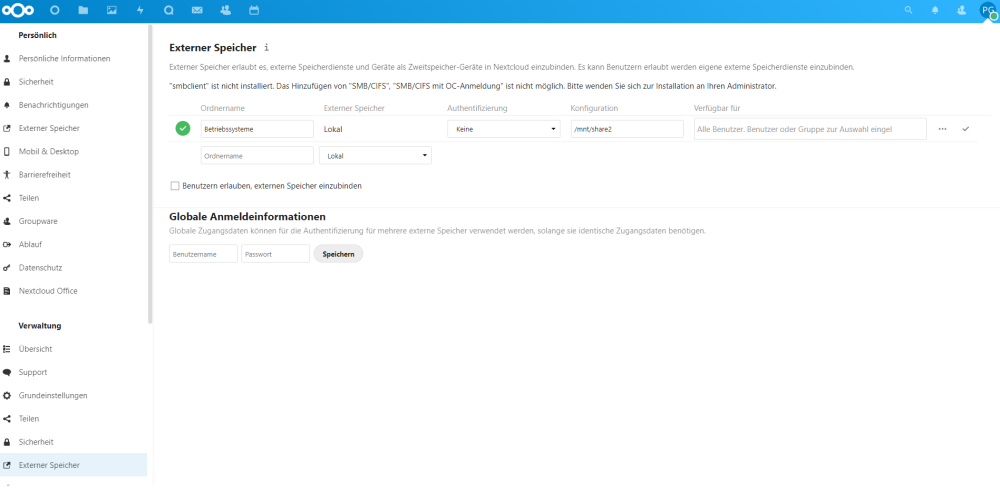
Task: Open the three-dots menu for Betriebssysteme storage
Action: click(943, 129)
